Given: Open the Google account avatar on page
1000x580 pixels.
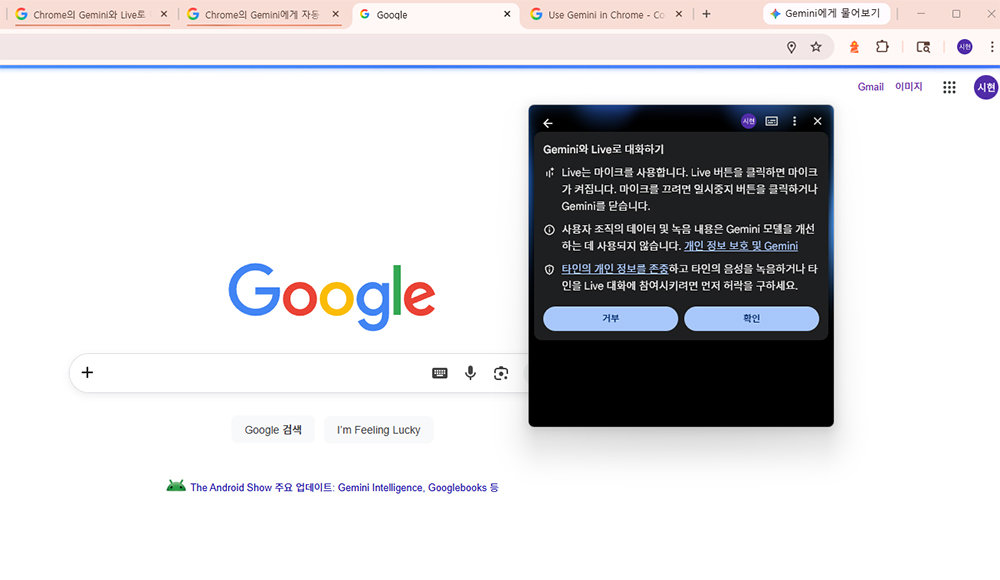Looking at the screenshot, I should click(x=986, y=87).
